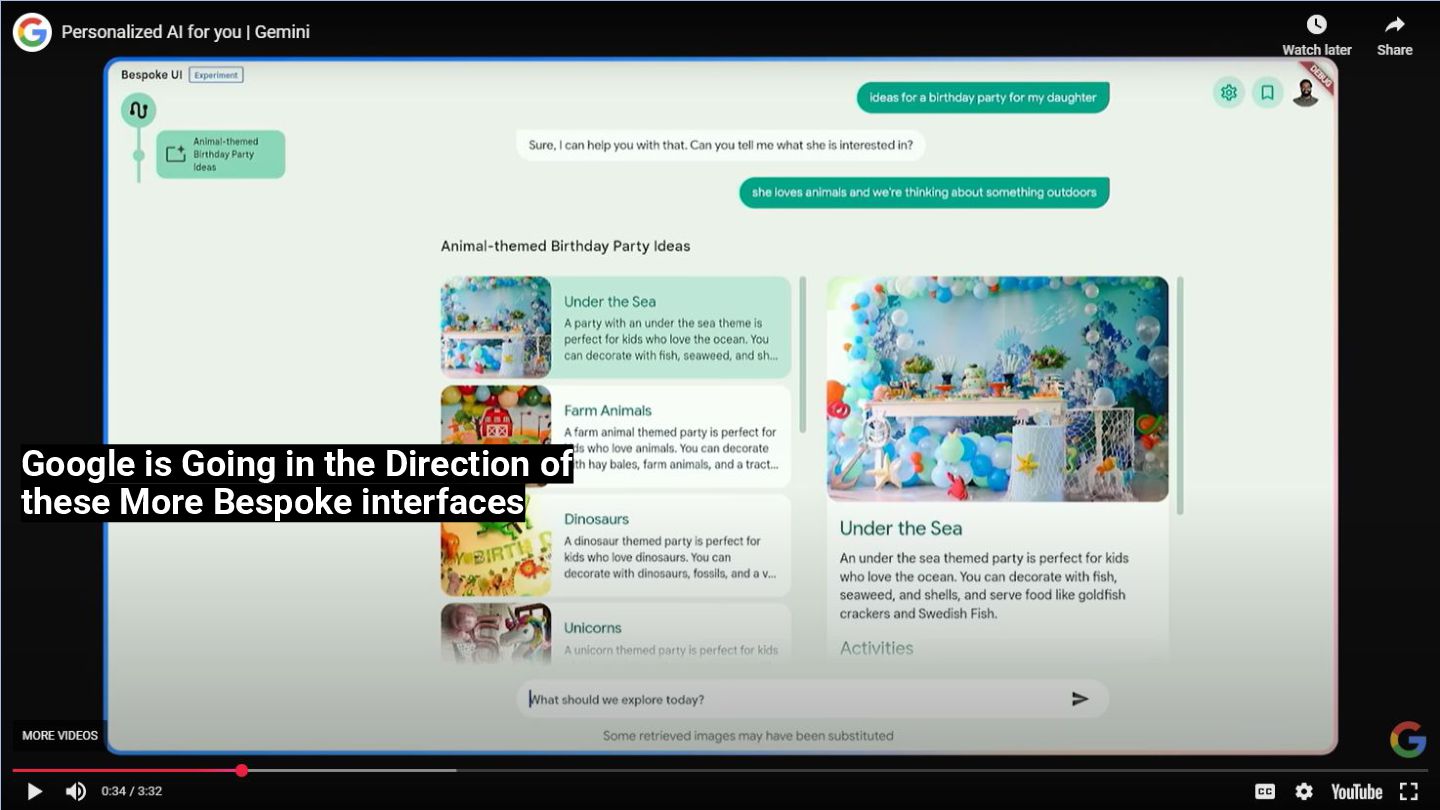The width and height of the screenshot is (1440, 810).
Task: Click 'Some retrieved images may have been substituted'
Action: [x=748, y=735]
